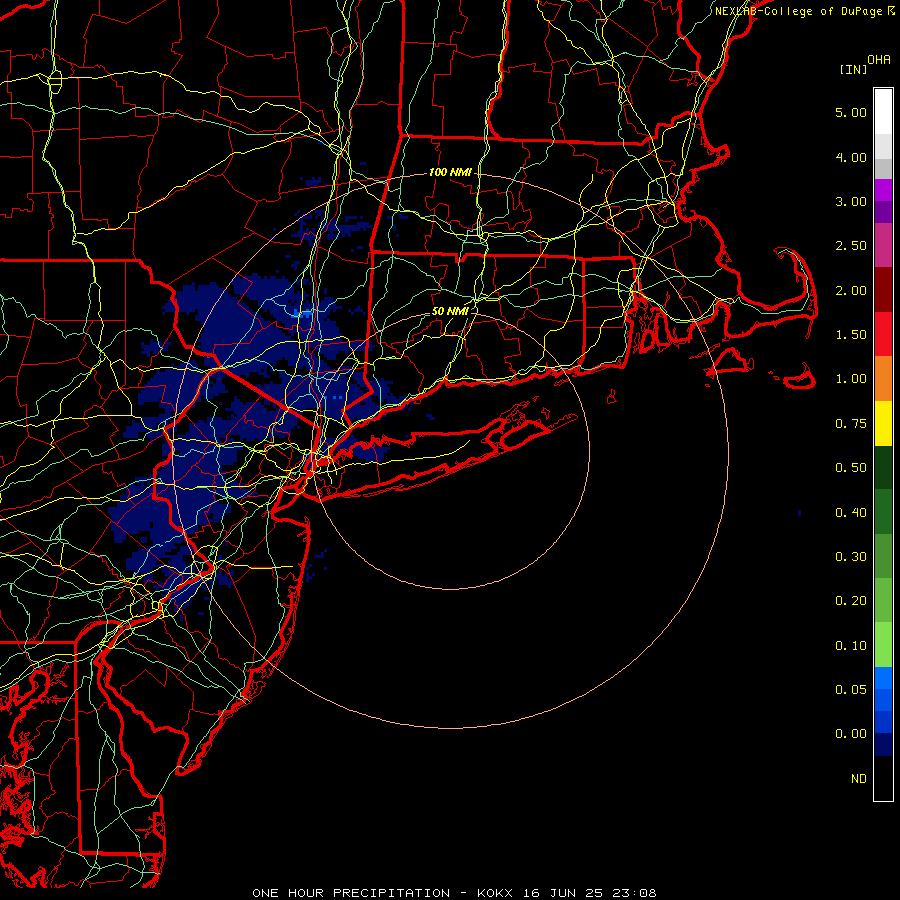Viewport: 900px width, 900px height.
Task: Click the 0.40 legend value
Action: pos(851,513)
